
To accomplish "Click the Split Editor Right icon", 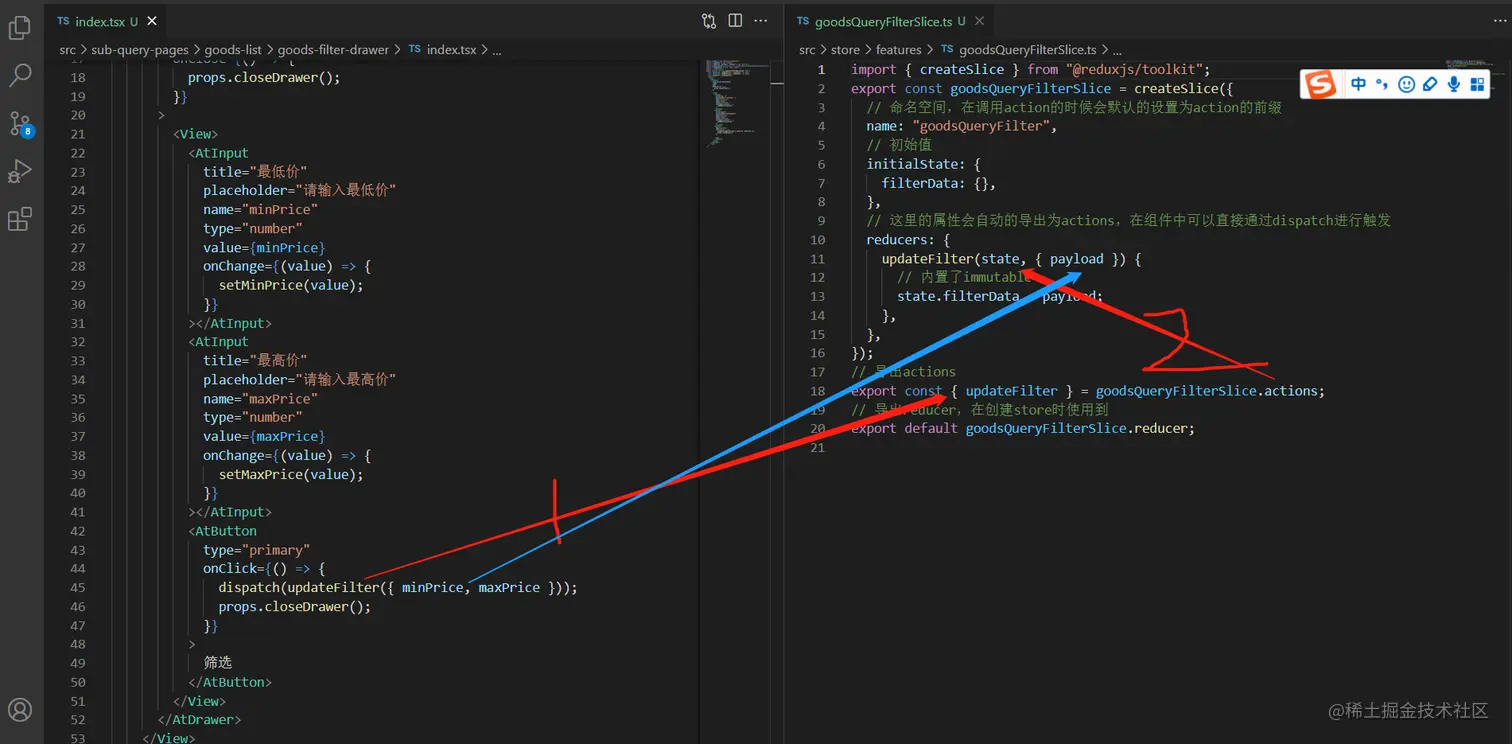I will coord(735,21).
